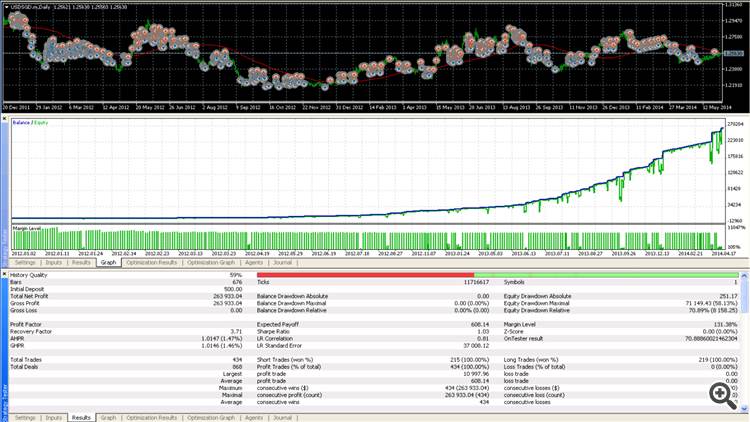Image resolution: width=750 pixels, height=422 pixels.
Task: Select the 'History Quality' row label
Action: pyautogui.click(x=29, y=275)
